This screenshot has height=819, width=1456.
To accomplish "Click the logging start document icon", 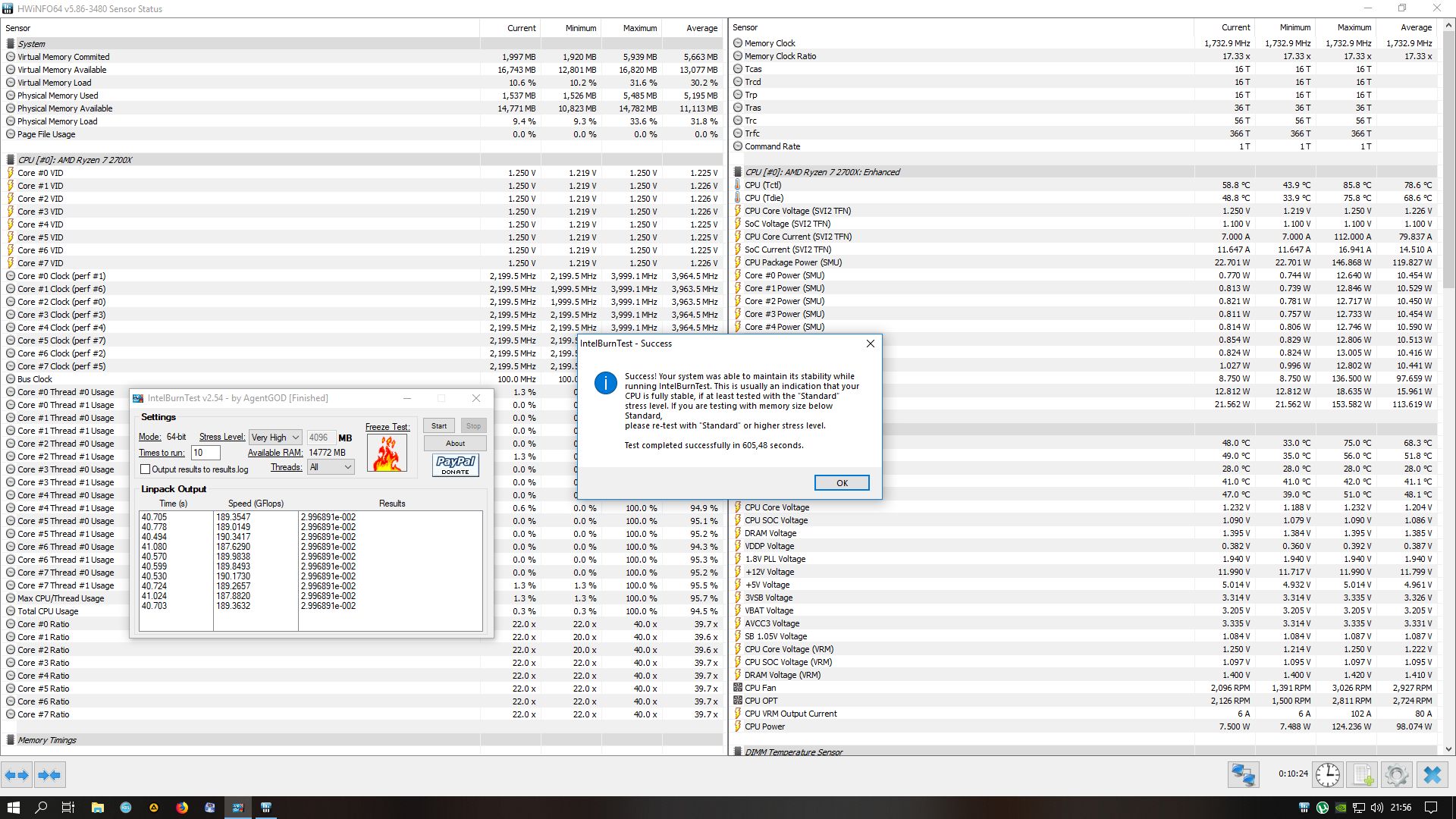I will click(1363, 774).
